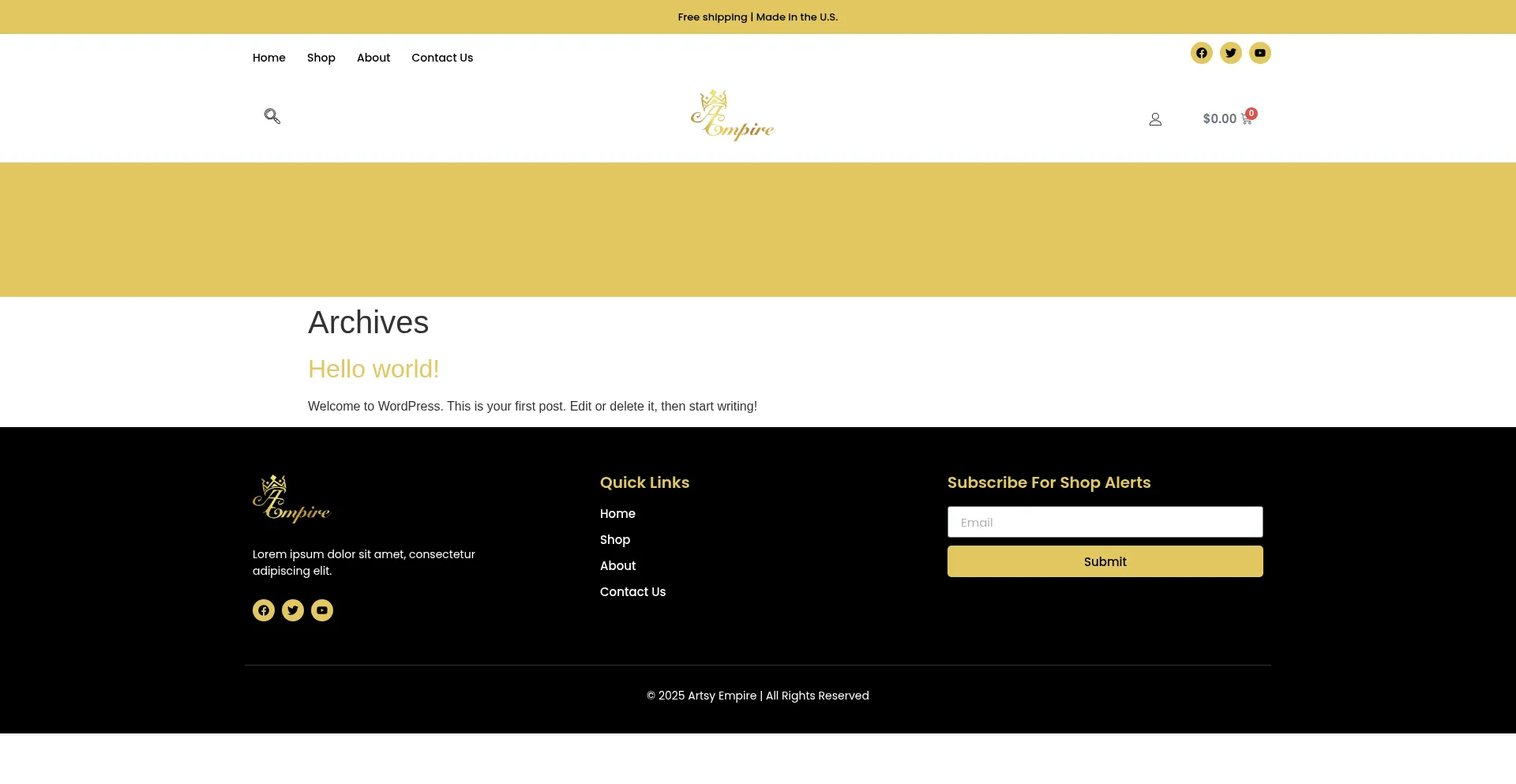Click the Submit button for shop alerts
1516x784 pixels.
tap(1105, 561)
